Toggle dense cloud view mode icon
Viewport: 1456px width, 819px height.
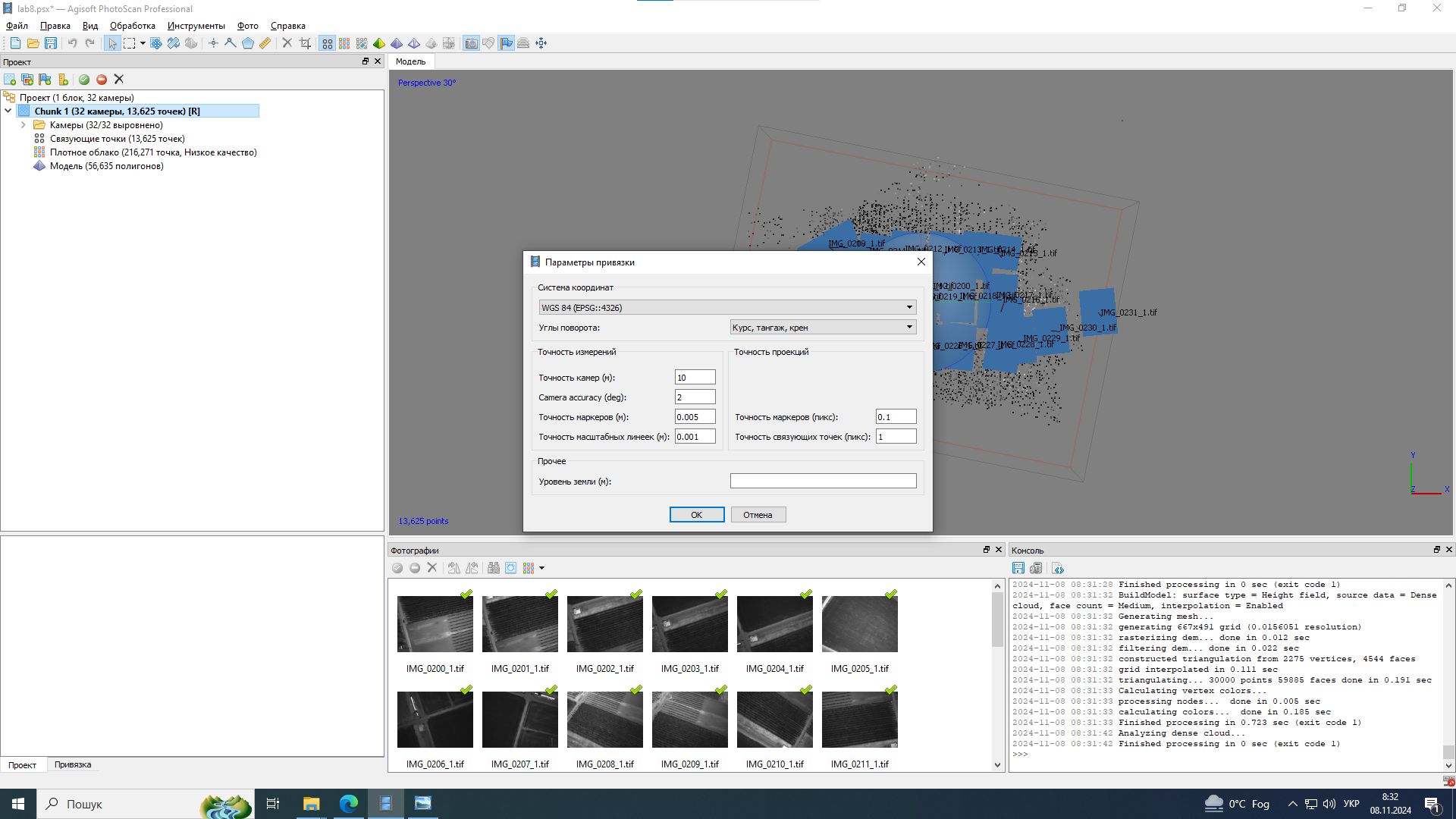[344, 43]
